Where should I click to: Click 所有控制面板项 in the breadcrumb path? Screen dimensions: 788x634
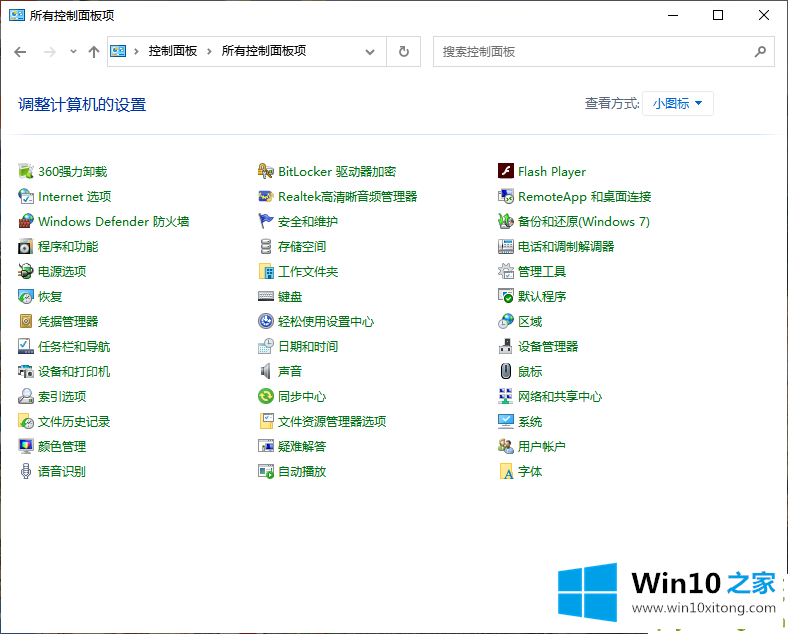click(264, 51)
